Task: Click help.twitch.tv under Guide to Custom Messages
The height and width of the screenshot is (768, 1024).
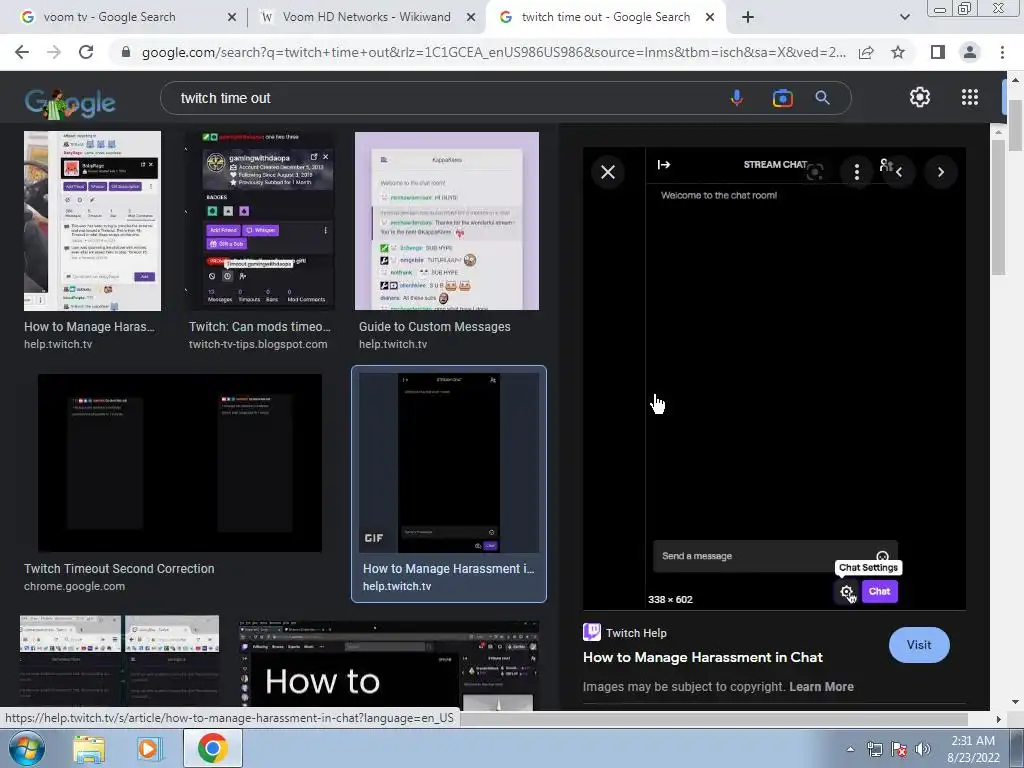Action: pyautogui.click(x=392, y=344)
